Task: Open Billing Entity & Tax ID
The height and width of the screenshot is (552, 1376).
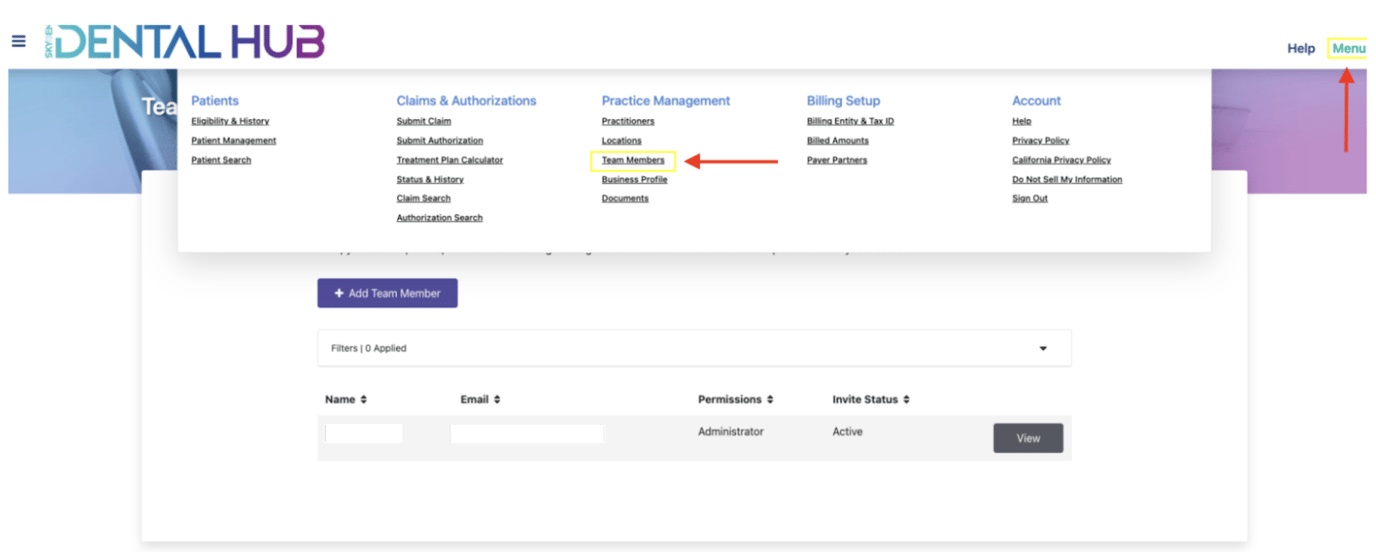Action: pos(850,121)
